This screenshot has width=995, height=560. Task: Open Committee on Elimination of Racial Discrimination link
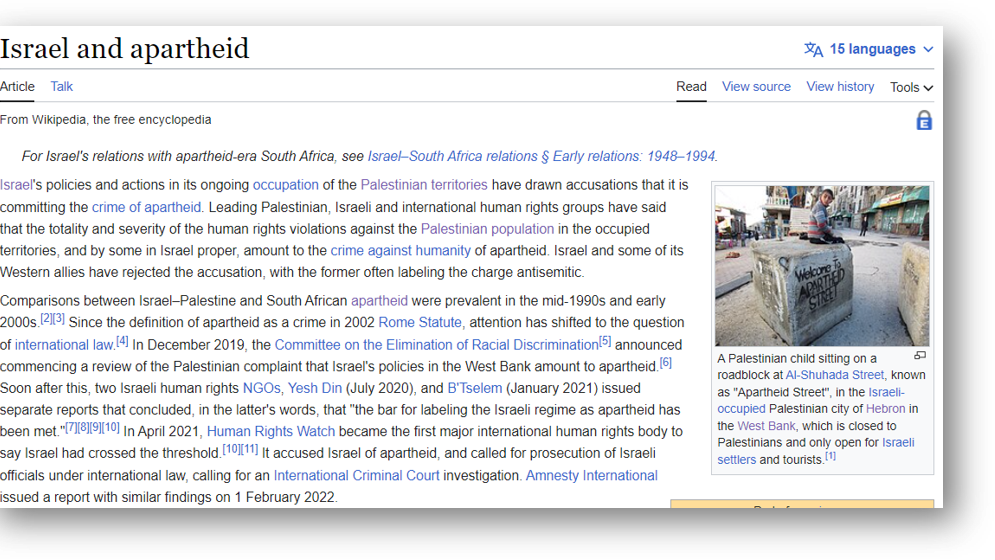click(437, 345)
